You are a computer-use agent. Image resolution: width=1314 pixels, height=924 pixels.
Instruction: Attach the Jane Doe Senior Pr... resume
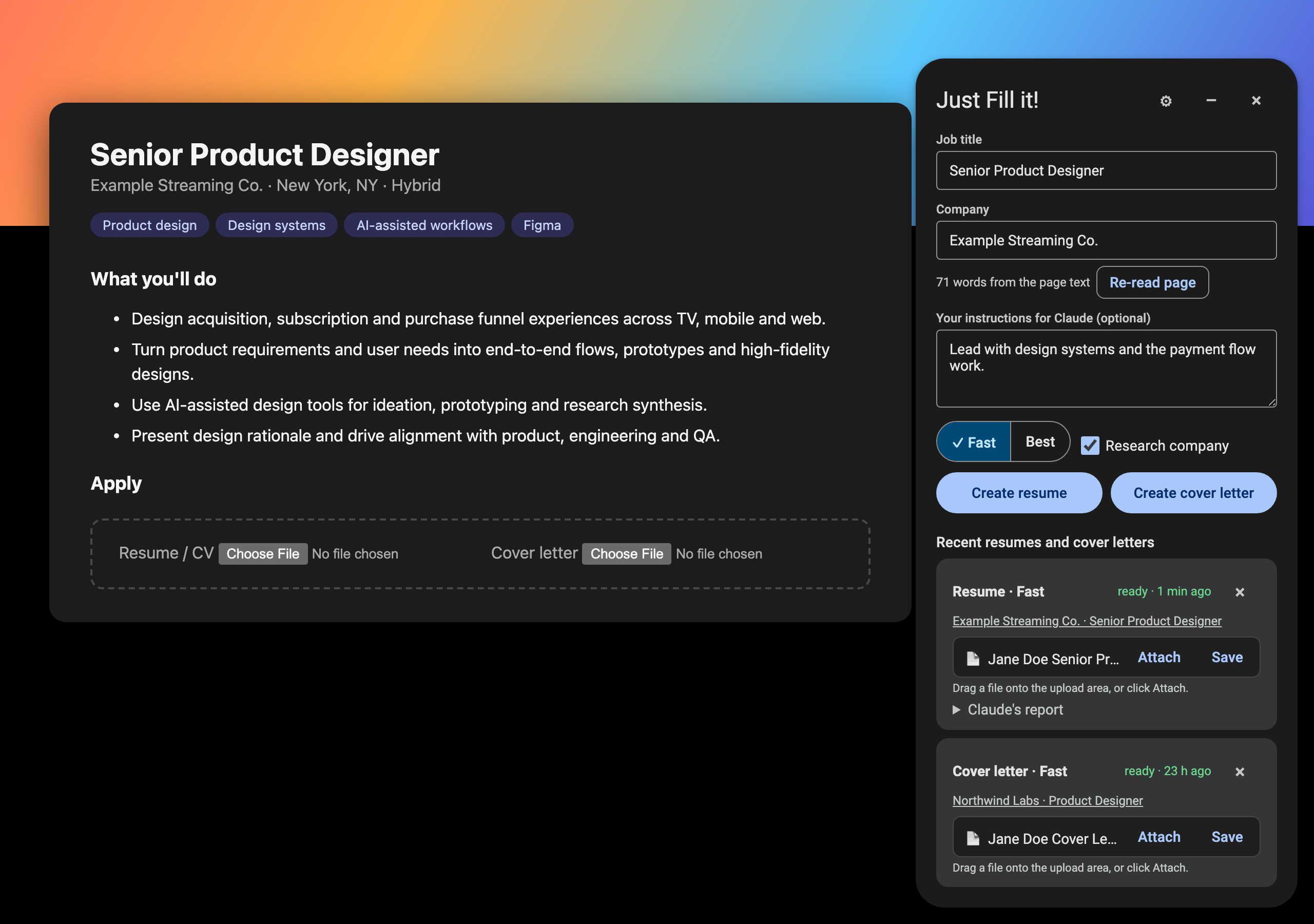1159,657
